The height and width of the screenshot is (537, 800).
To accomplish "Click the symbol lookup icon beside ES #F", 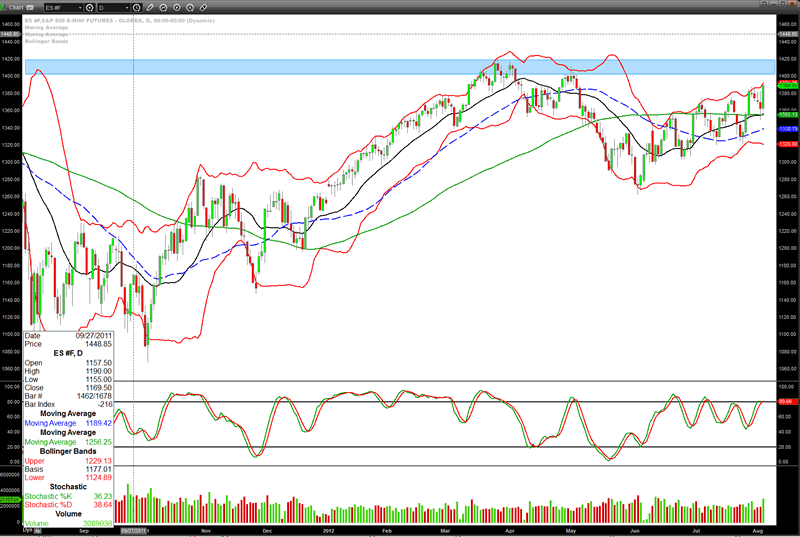I will (90, 8).
